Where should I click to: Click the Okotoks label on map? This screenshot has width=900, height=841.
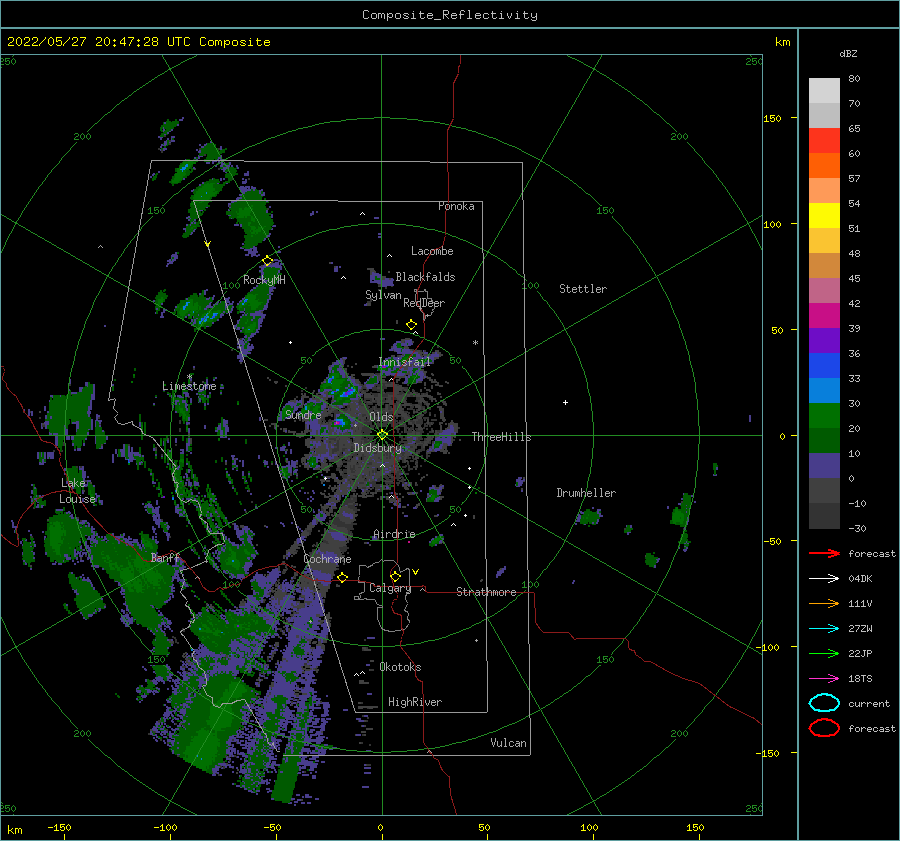tap(400, 667)
